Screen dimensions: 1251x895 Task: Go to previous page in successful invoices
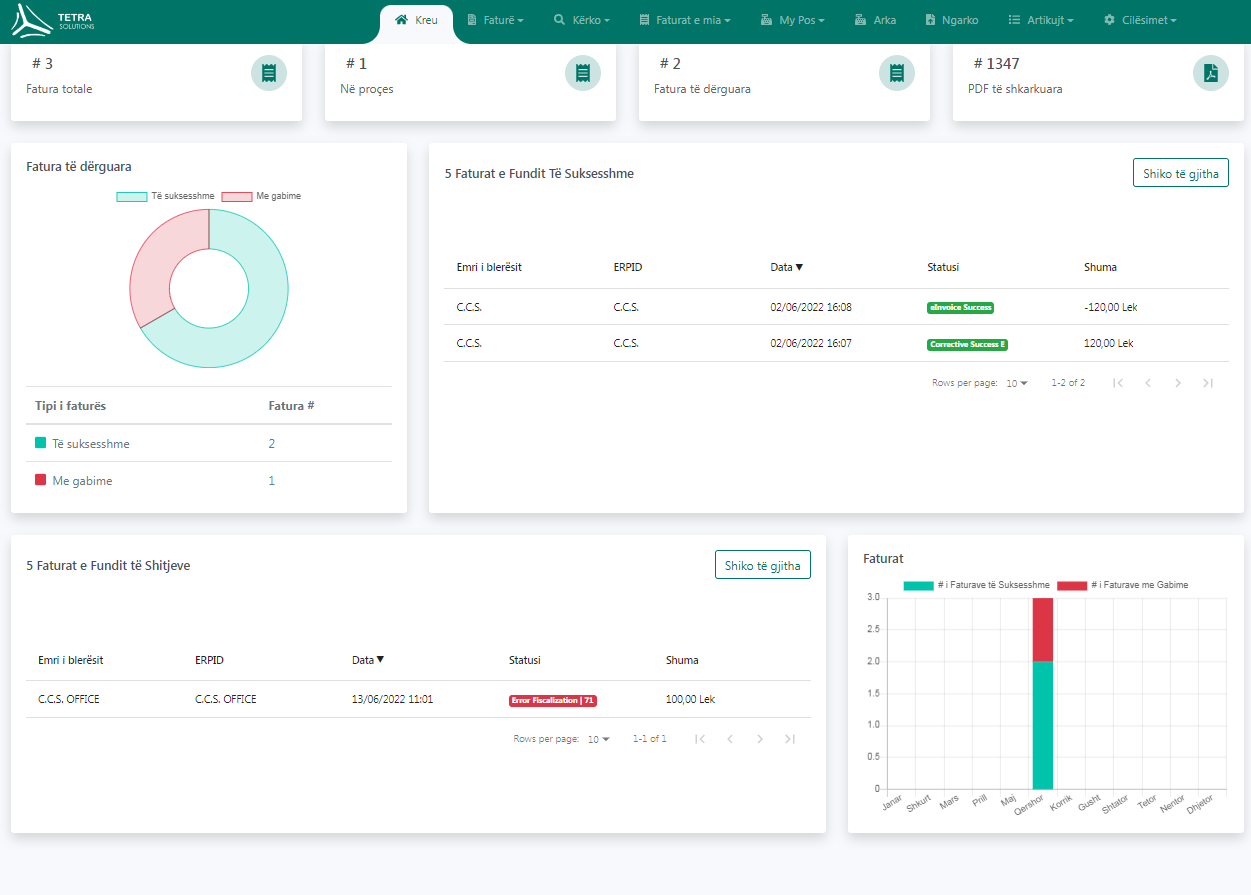(1148, 383)
